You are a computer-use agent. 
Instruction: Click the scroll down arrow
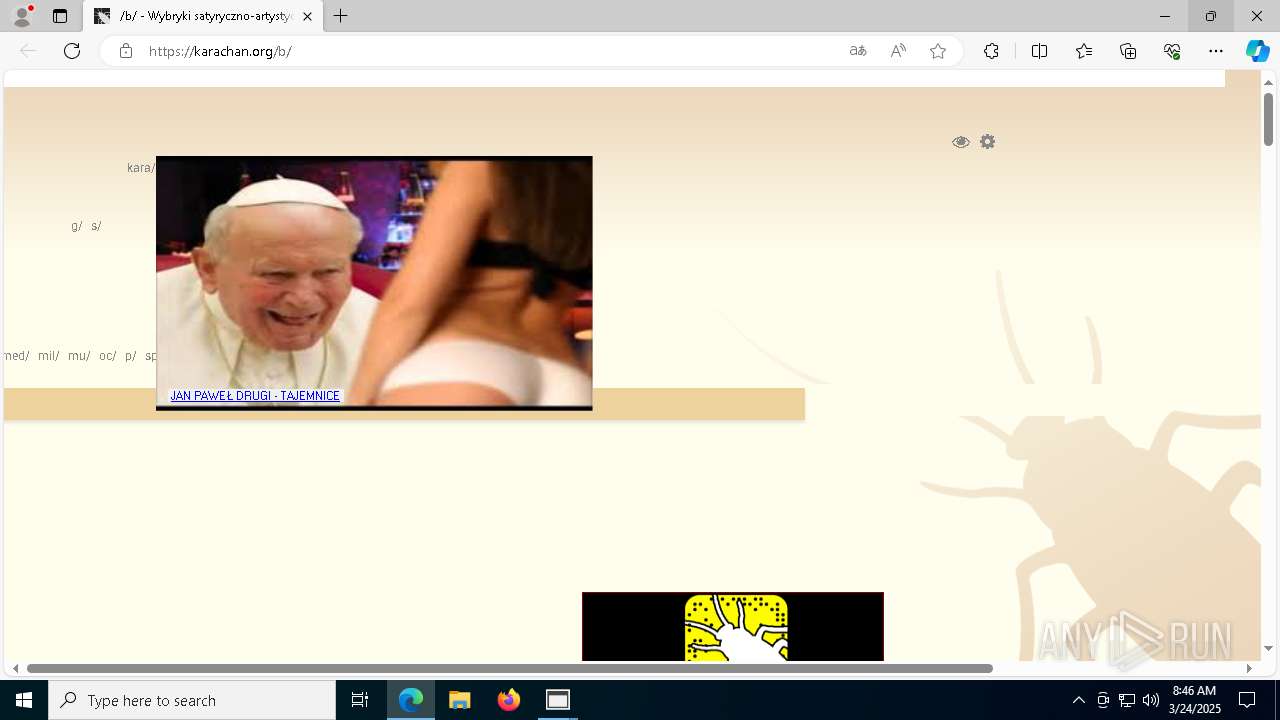coord(1268,648)
